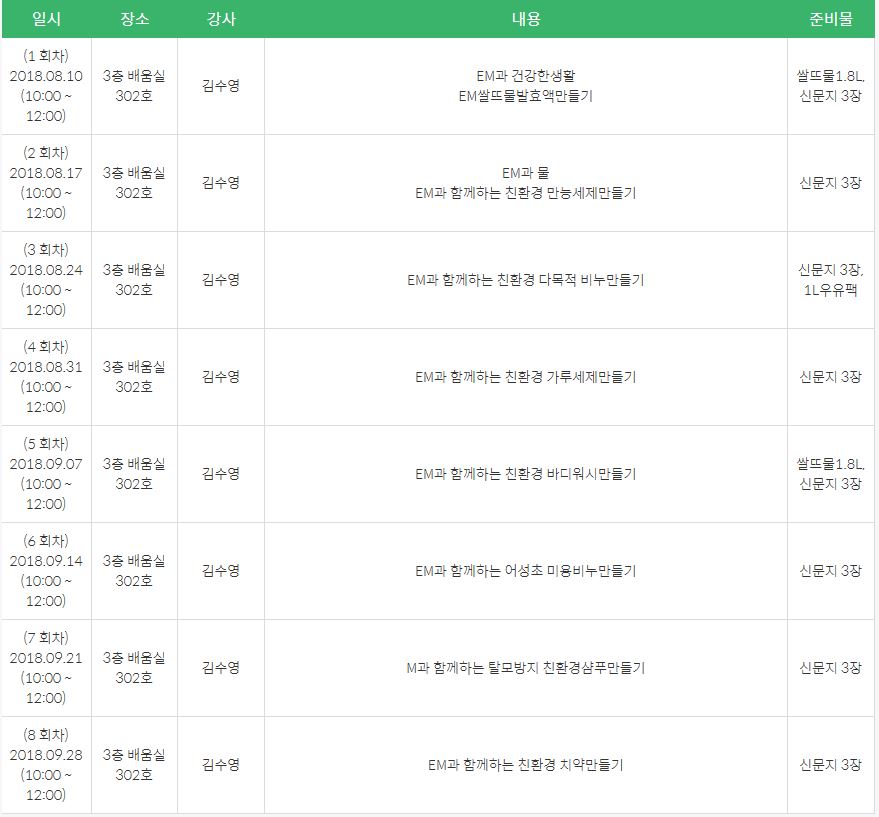
Task: Select the 4 회차 2018.08.31 date cell
Action: click(x=45, y=377)
